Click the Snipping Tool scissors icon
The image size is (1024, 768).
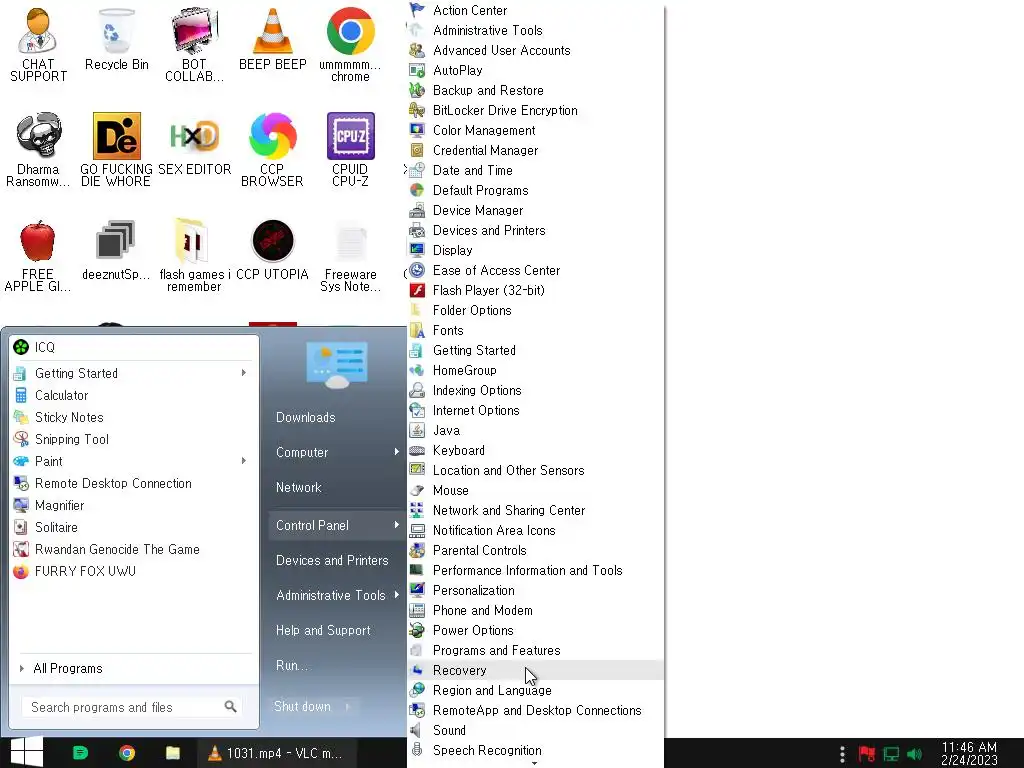pyautogui.click(x=21, y=439)
